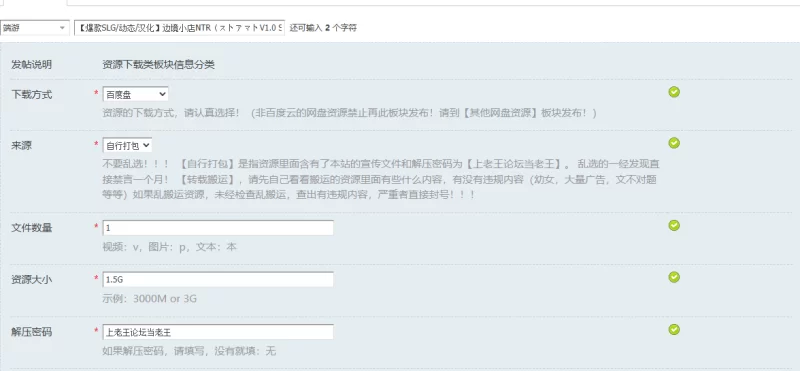800x371 pixels.
Task: Click the 资源大小 field label
Action: pos(32,280)
